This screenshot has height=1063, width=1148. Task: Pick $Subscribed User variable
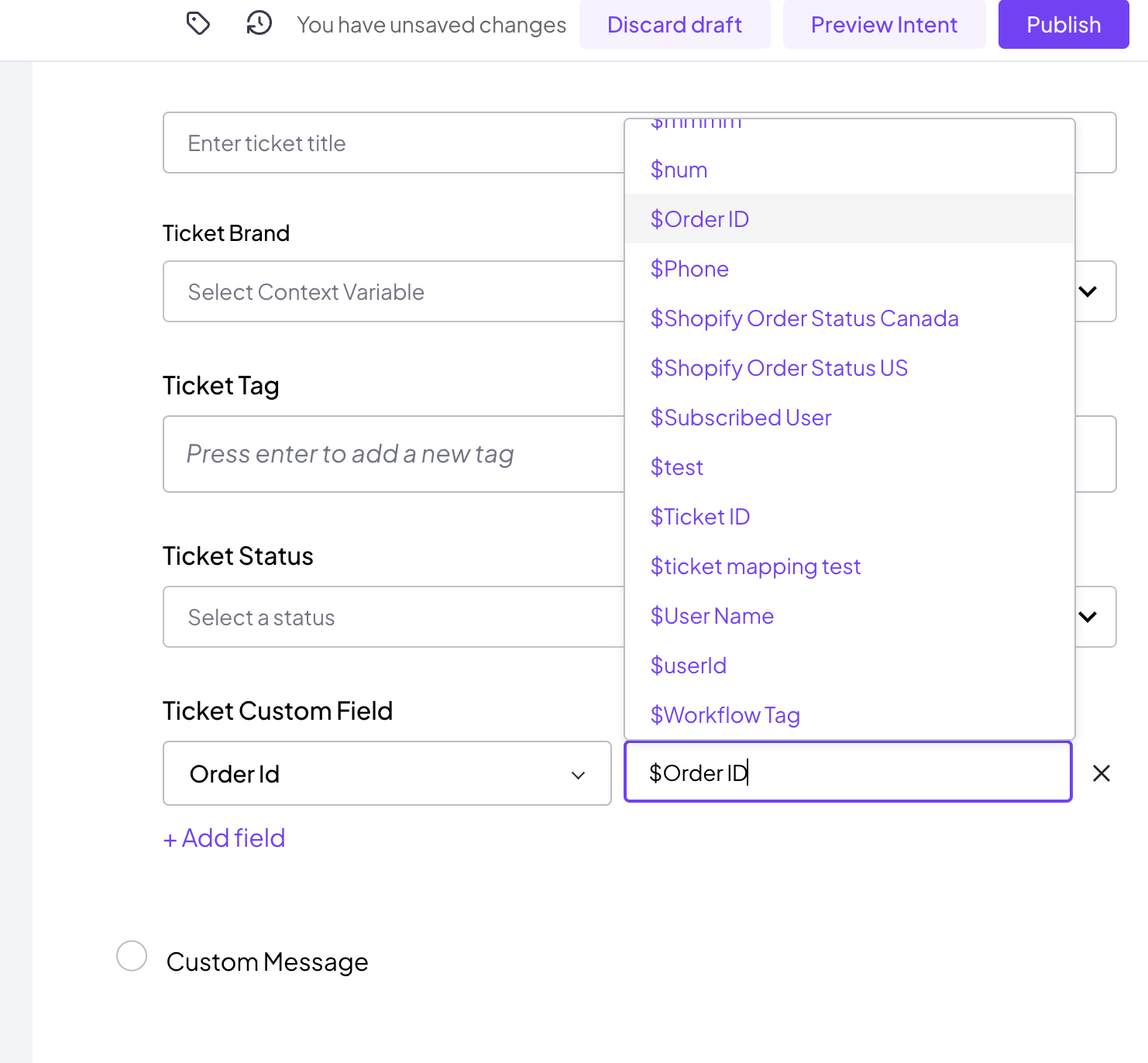coord(850,418)
